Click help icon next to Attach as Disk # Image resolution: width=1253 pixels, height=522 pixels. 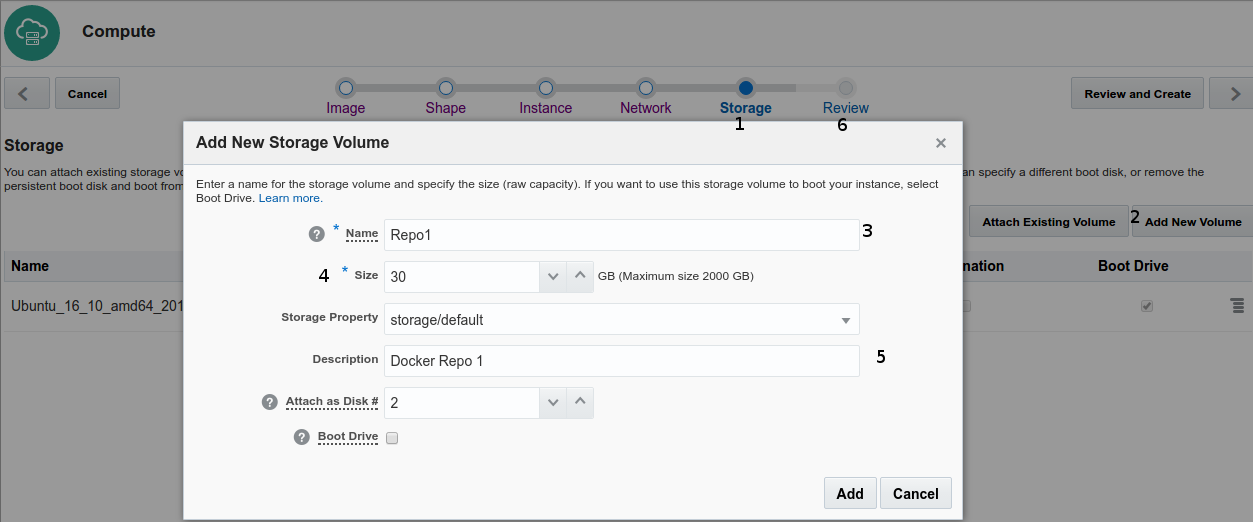point(269,402)
